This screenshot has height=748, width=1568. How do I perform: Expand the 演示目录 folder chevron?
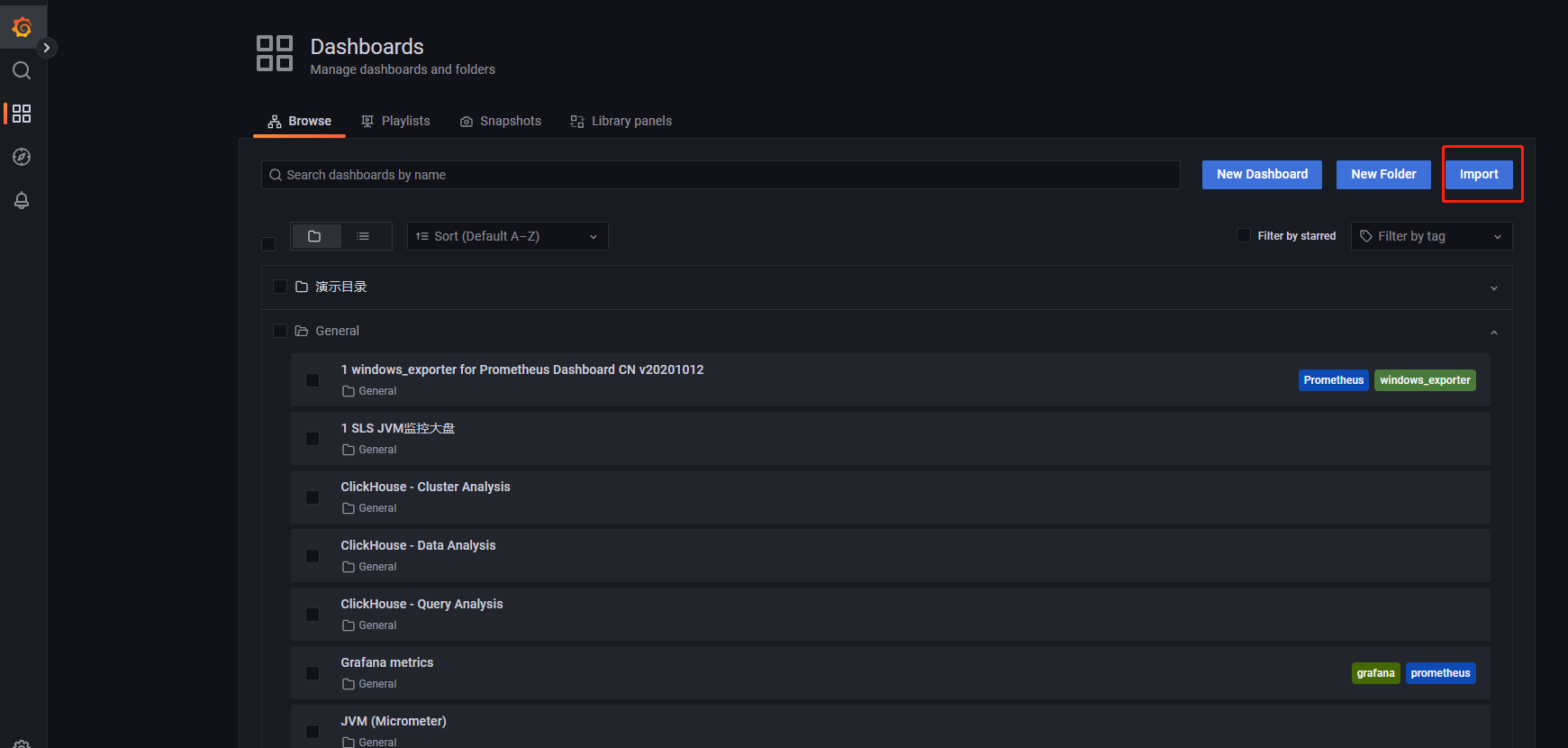click(1494, 288)
